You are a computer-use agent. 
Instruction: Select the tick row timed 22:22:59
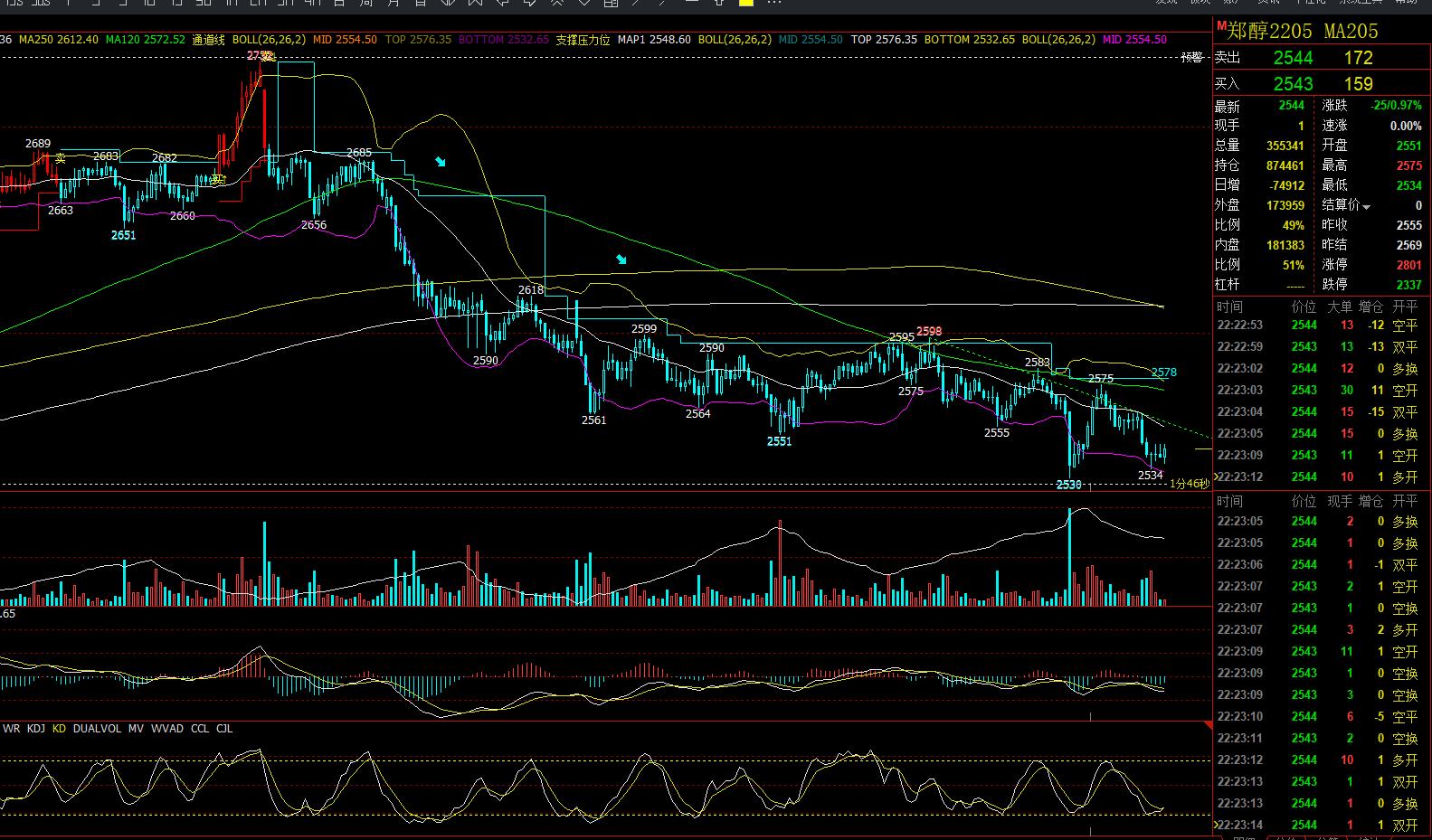pos(1322,347)
